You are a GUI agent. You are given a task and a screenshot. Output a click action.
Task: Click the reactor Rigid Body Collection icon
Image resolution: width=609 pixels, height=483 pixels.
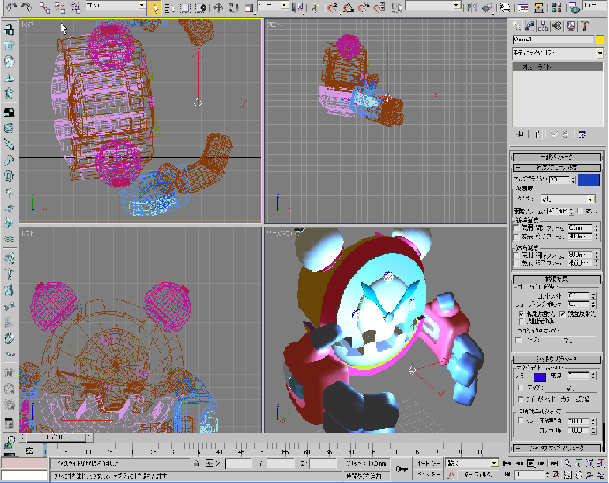click(x=9, y=30)
